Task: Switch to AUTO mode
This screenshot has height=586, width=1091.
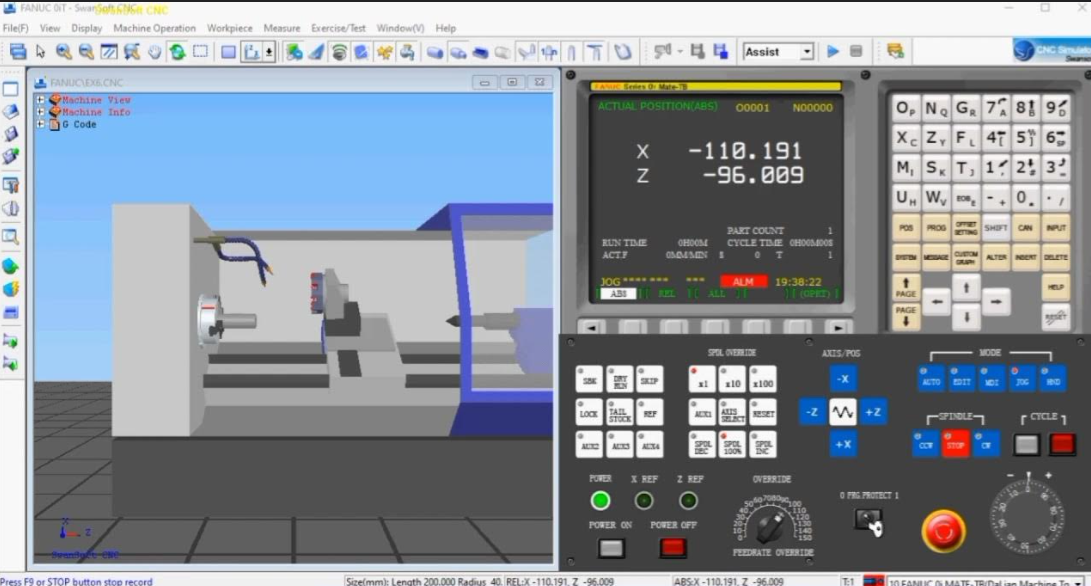Action: (931, 379)
